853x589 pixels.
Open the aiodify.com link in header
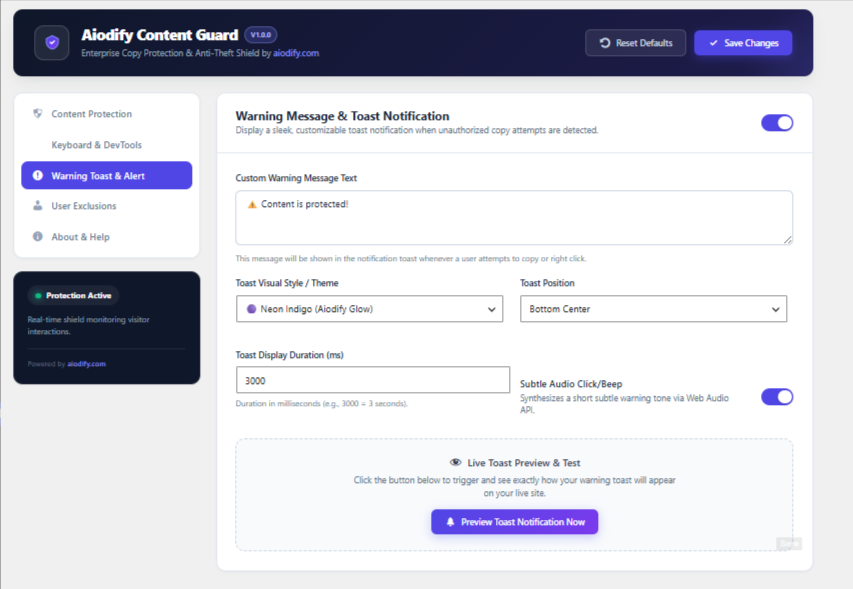tap(296, 53)
